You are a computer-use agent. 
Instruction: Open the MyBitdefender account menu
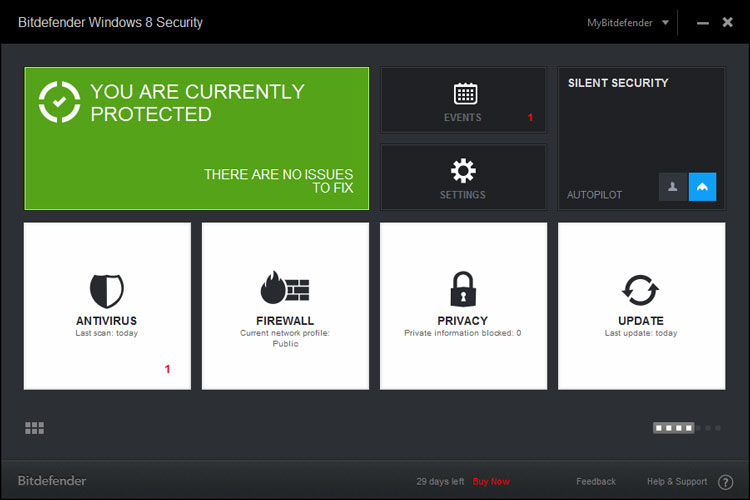pyautogui.click(x=619, y=22)
